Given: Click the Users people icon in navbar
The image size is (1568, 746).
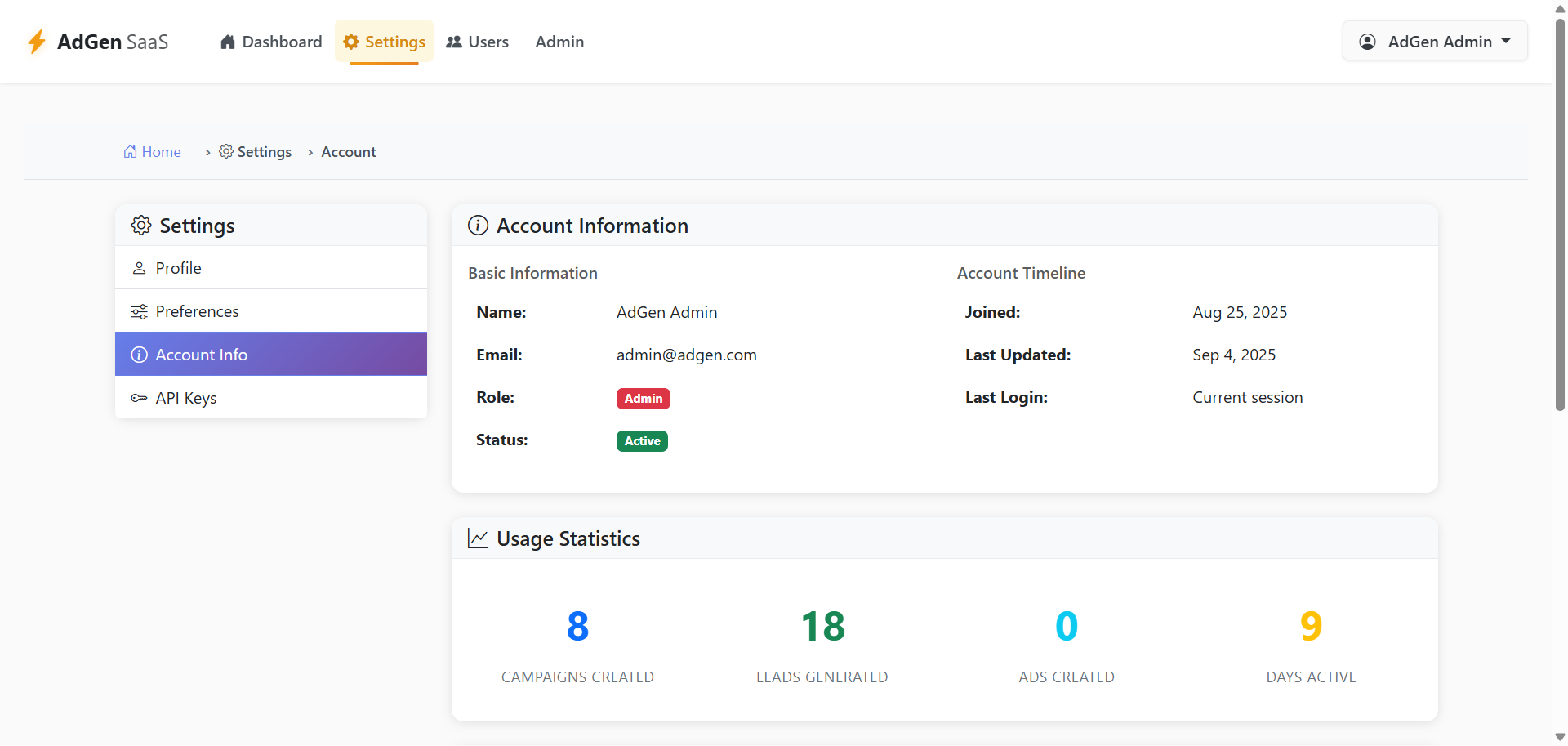Looking at the screenshot, I should click(x=454, y=42).
